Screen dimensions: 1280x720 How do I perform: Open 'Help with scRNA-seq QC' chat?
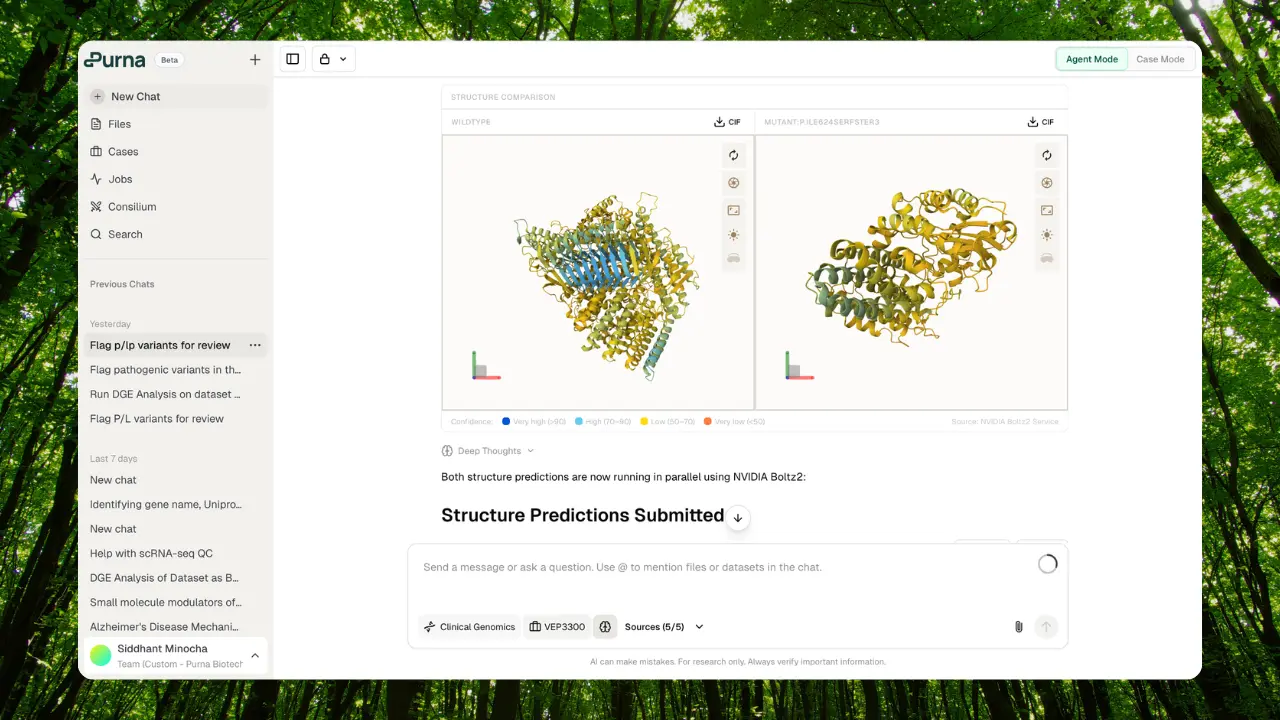pos(151,553)
